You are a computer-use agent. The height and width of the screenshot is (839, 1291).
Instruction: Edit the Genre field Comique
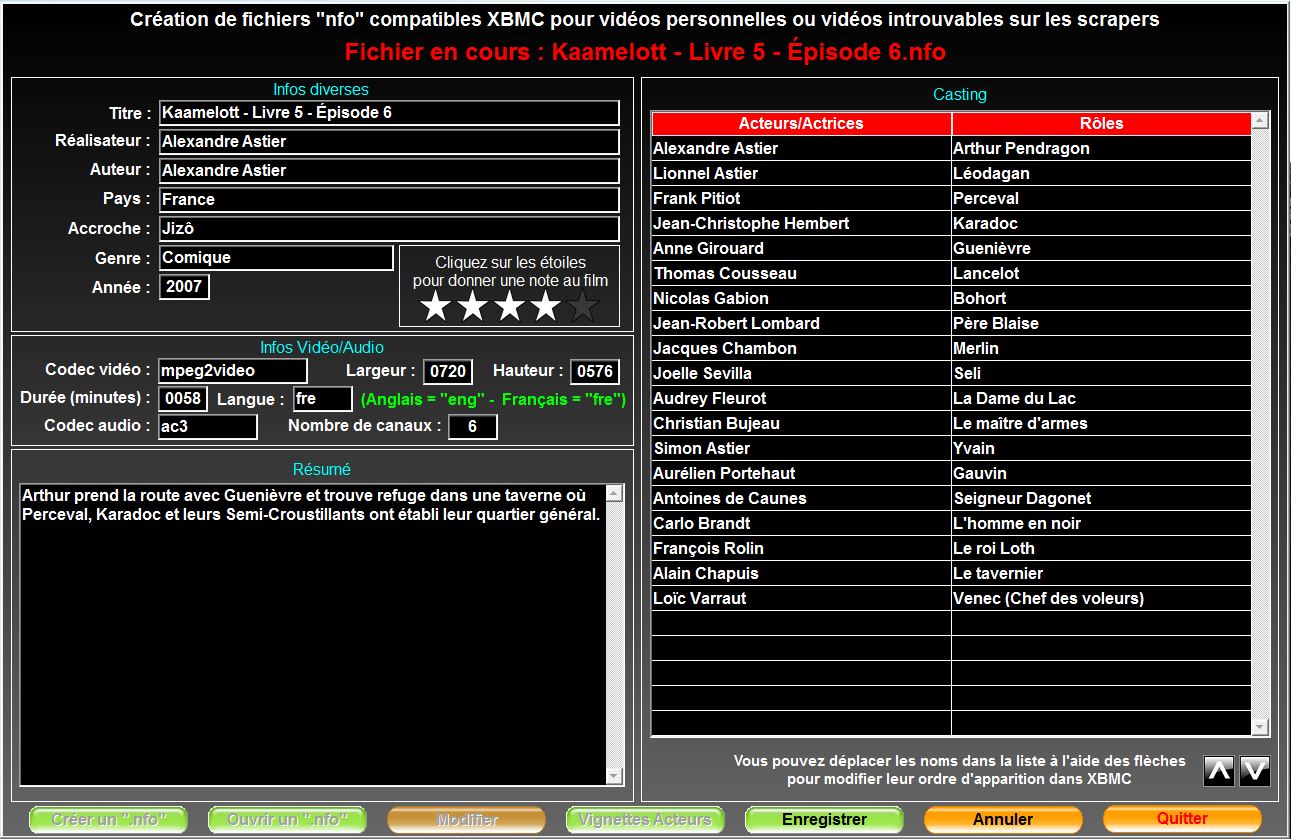(276, 258)
